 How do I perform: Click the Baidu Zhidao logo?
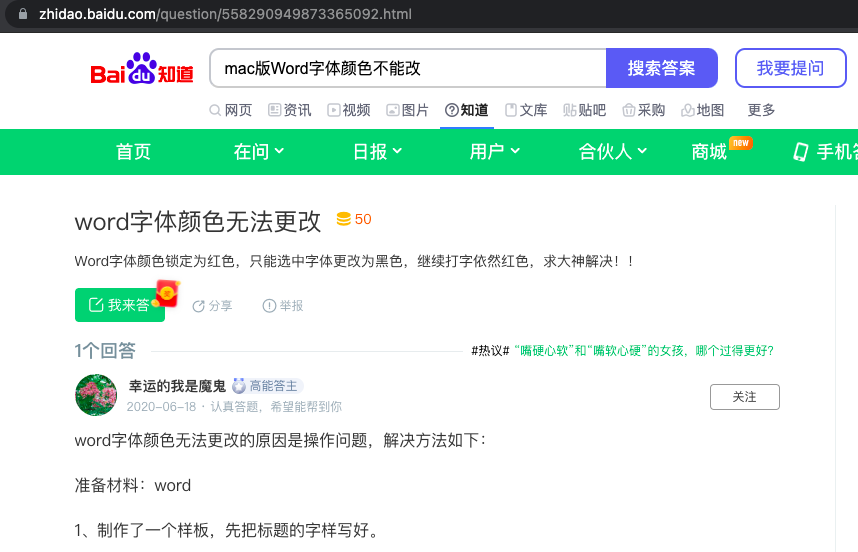pyautogui.click(x=142, y=68)
